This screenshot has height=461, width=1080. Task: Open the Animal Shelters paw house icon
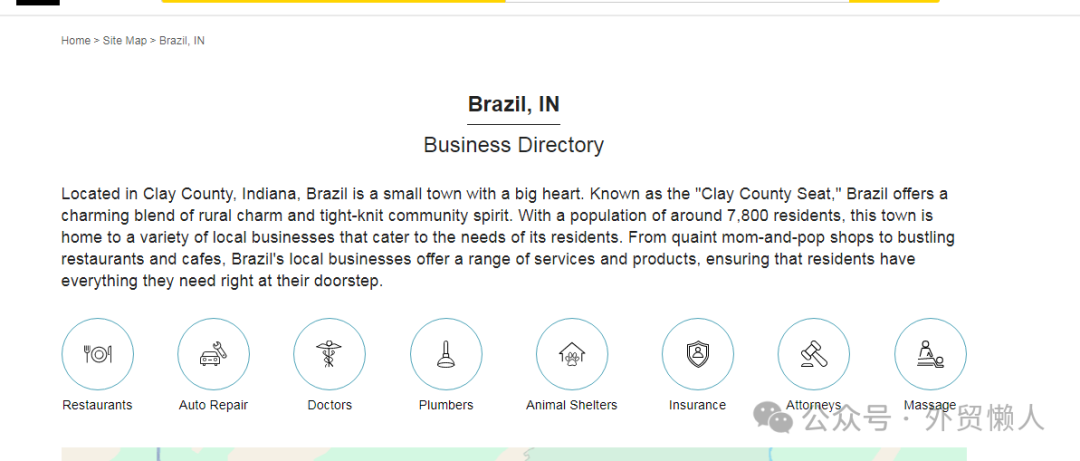[x=572, y=354]
